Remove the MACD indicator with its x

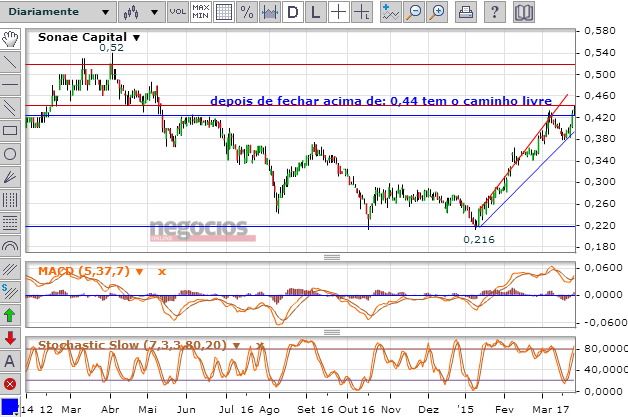(162, 272)
